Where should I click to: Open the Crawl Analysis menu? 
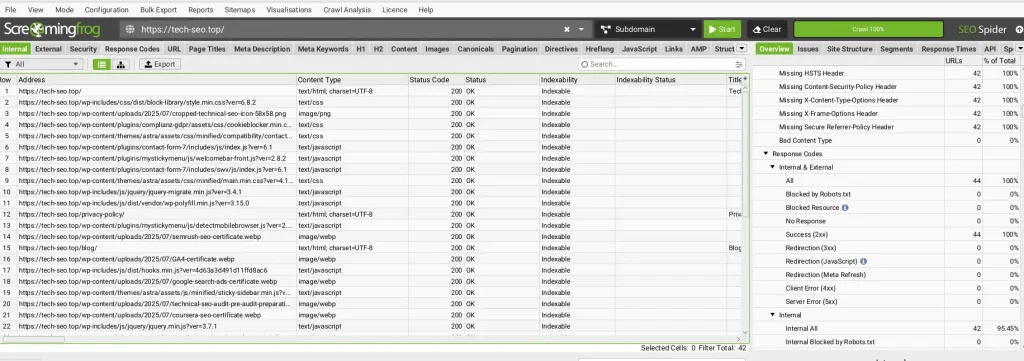pos(347,10)
